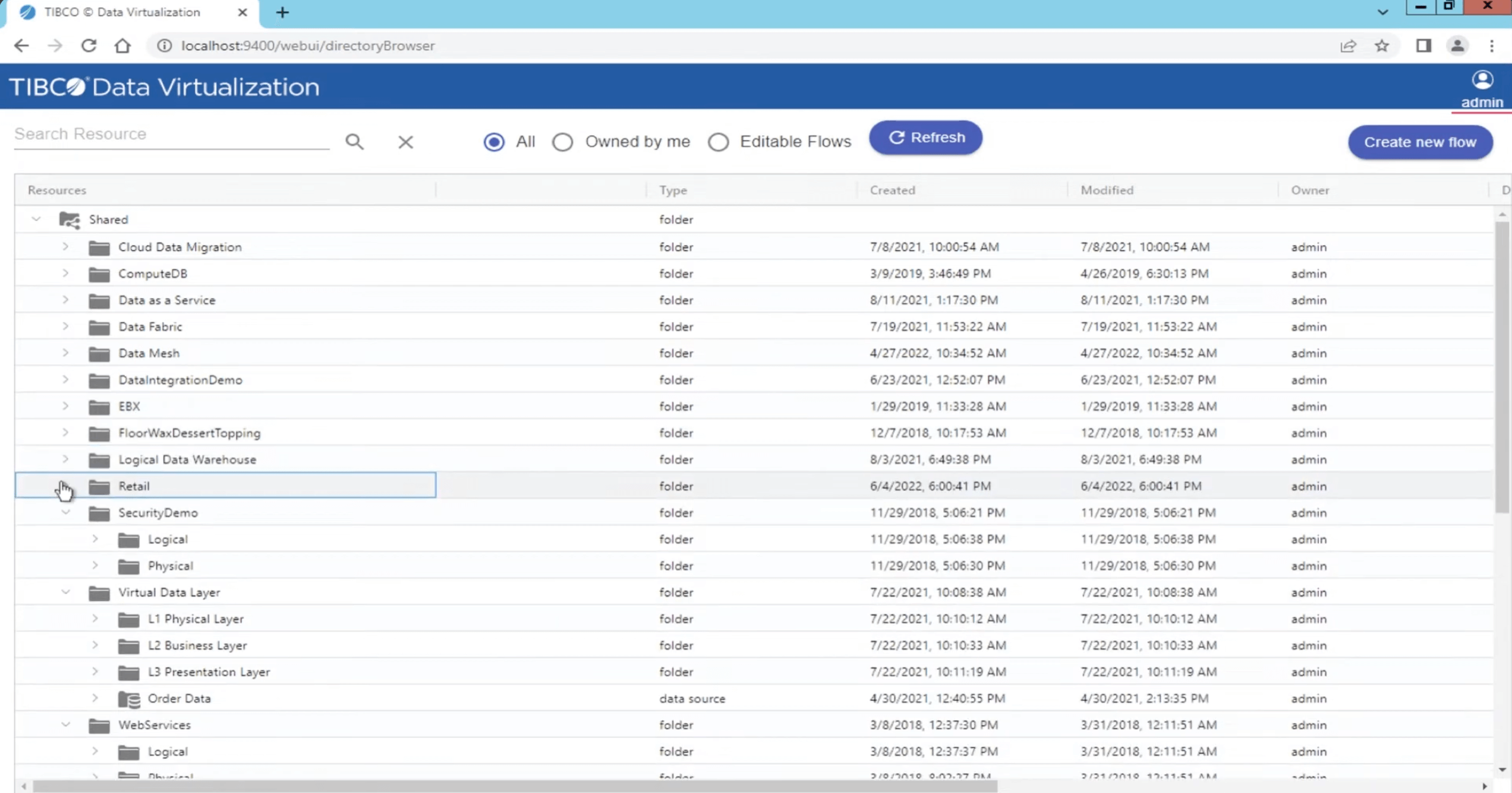This screenshot has width=1512, height=793.
Task: Collapse the SecurityDemo folder
Action: (x=65, y=512)
